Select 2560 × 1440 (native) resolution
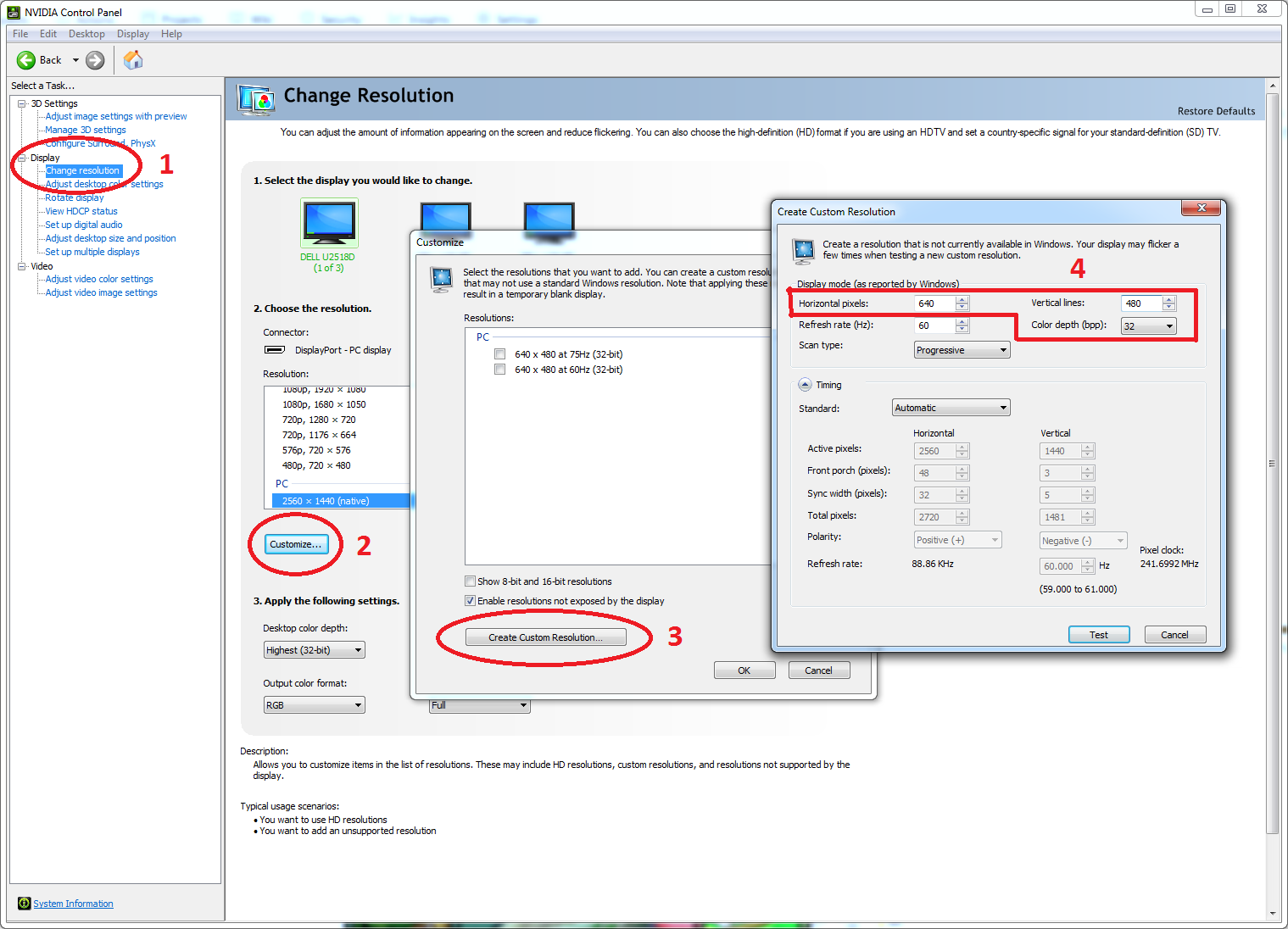The width and height of the screenshot is (1288, 929). coord(341,501)
